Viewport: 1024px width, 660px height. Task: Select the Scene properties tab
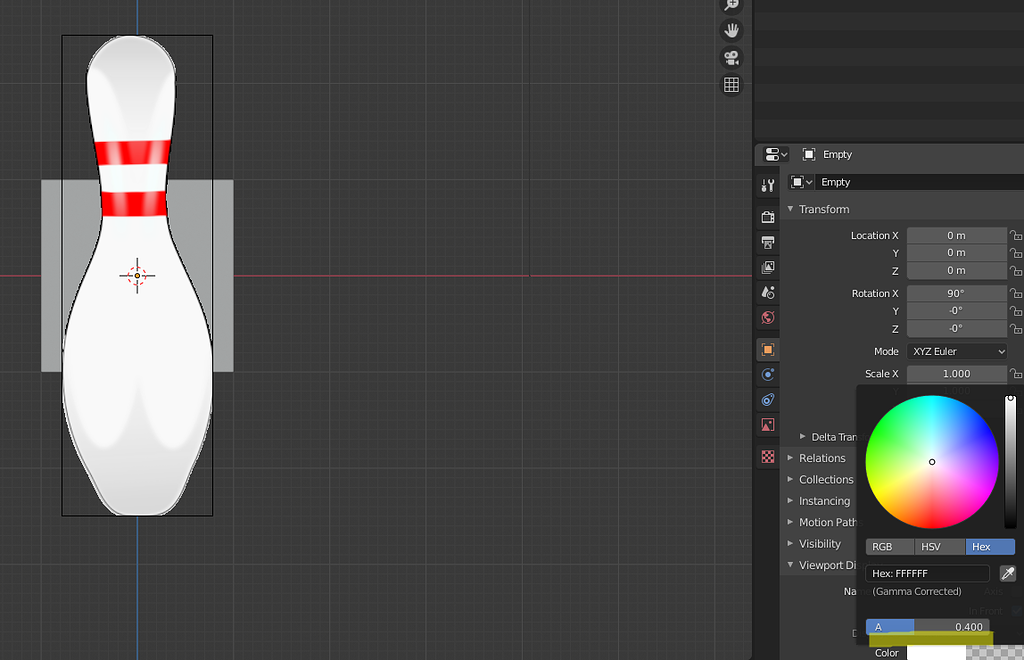(x=767, y=292)
